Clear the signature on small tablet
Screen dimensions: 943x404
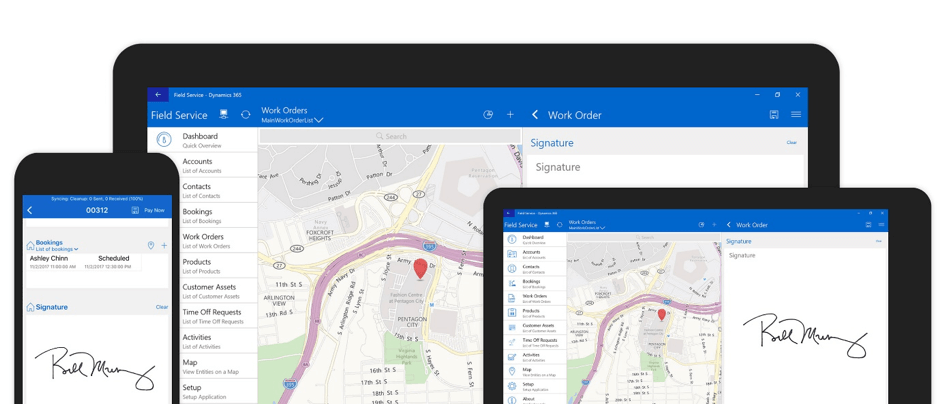tap(879, 241)
